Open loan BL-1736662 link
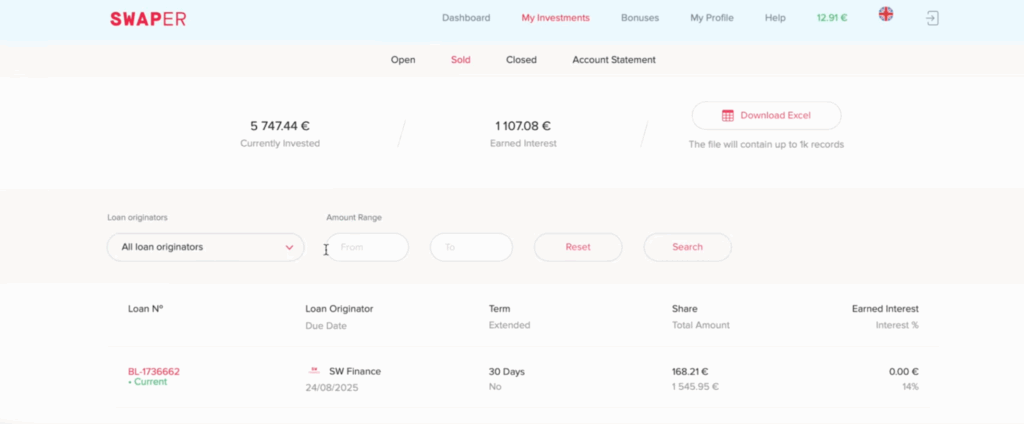Viewport: 1024px width, 424px height. 154,371
